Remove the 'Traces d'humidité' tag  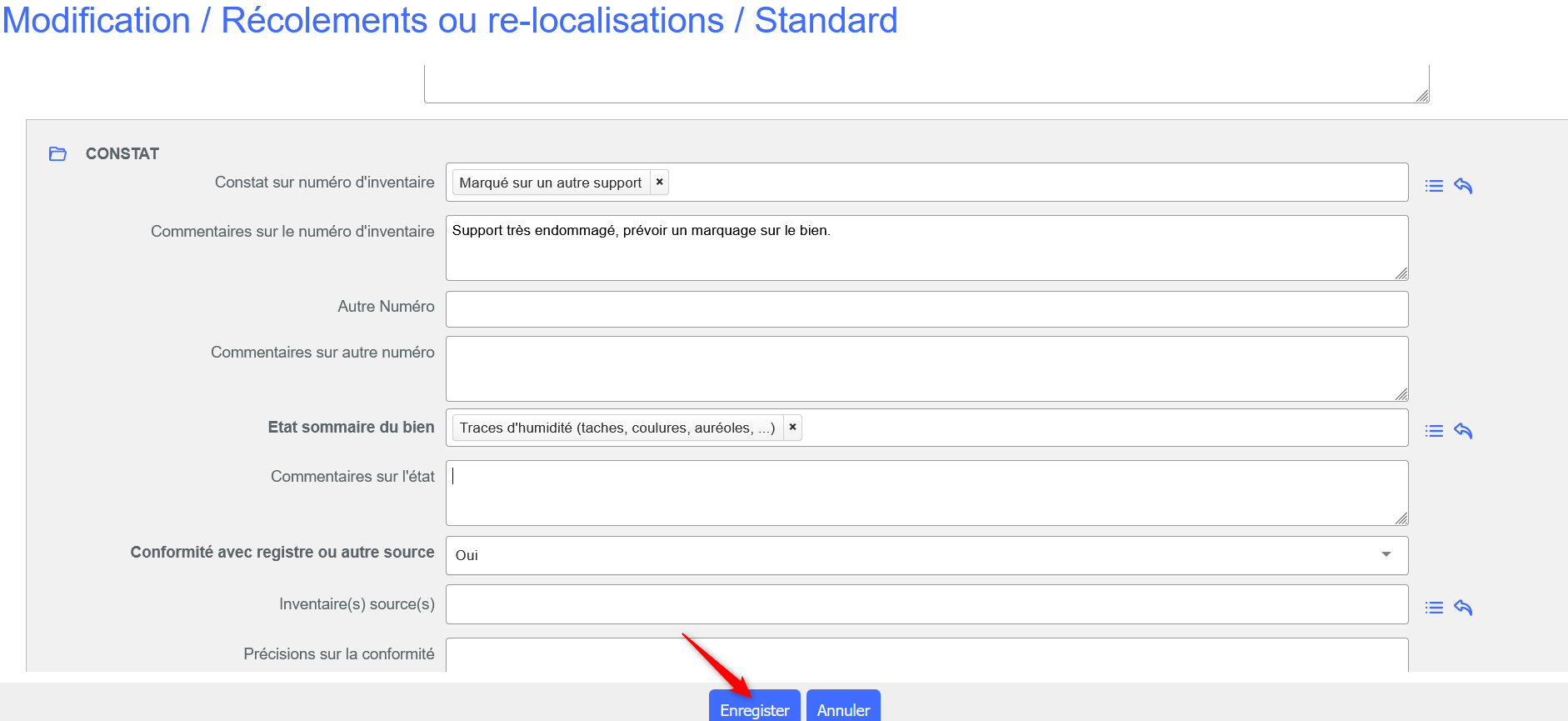point(792,427)
